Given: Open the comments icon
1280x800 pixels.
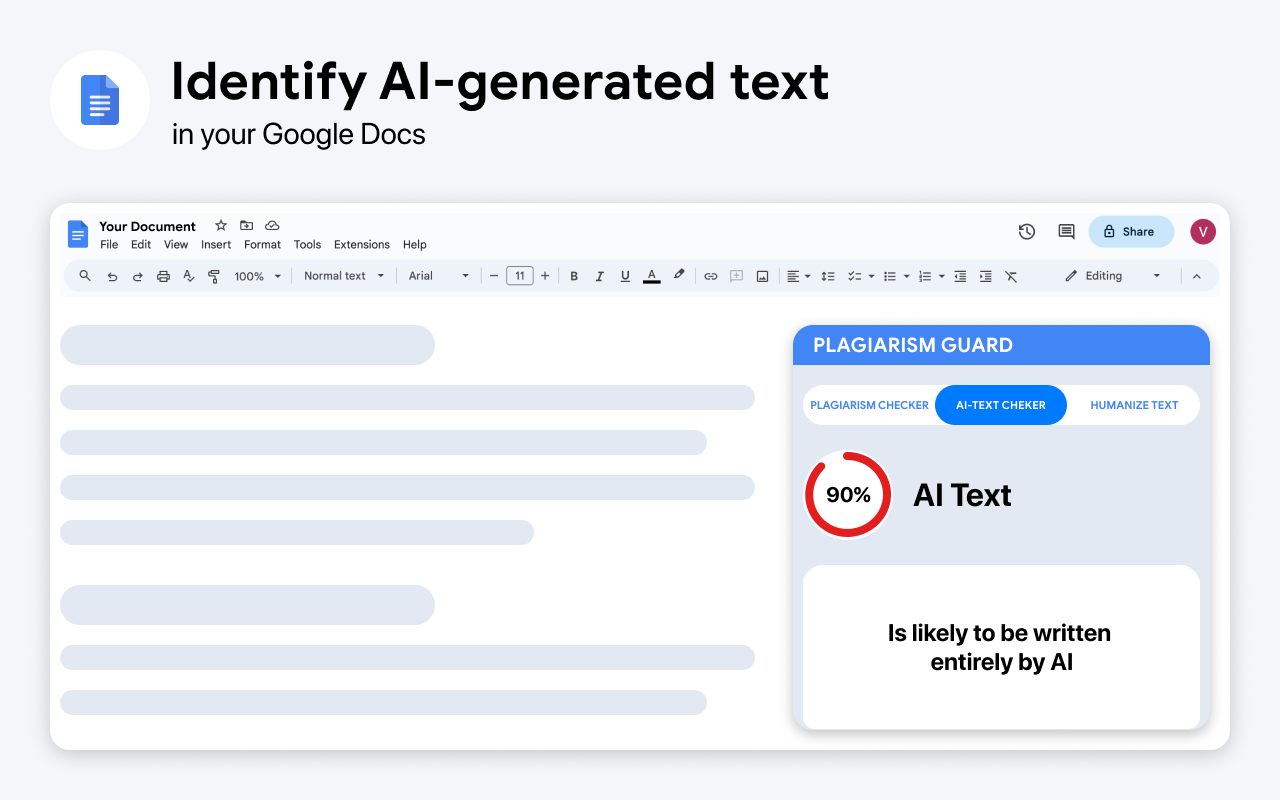Looking at the screenshot, I should (x=1067, y=232).
